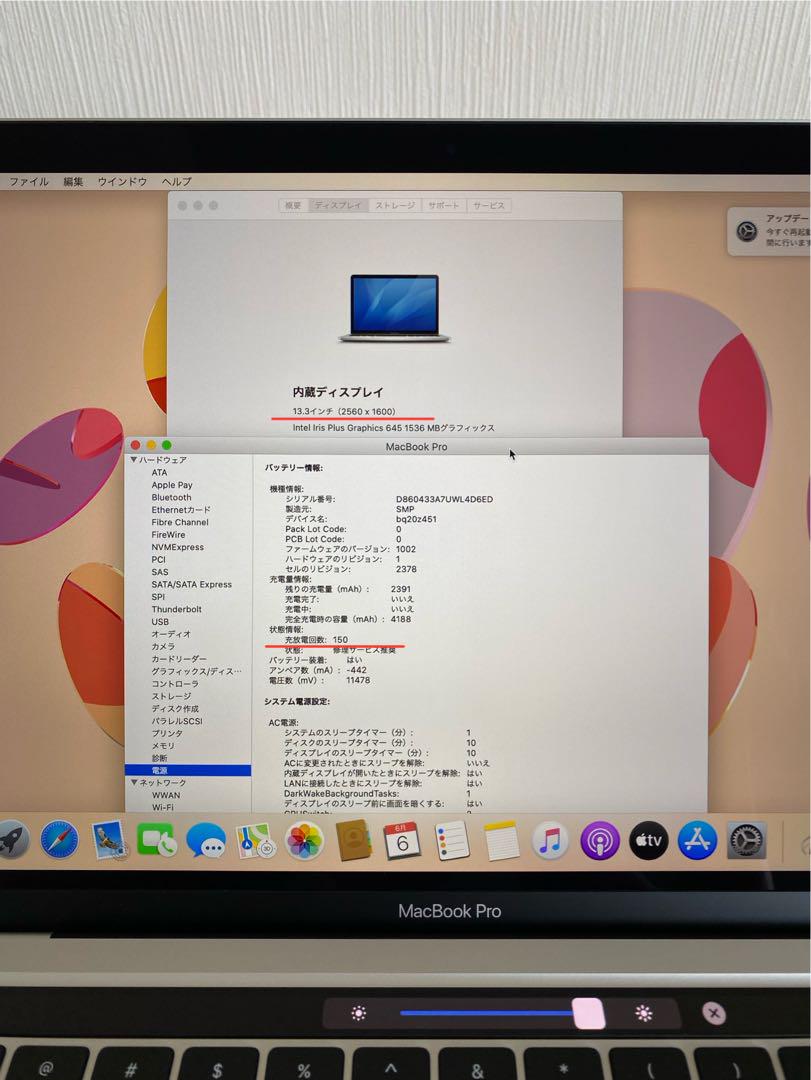Collapse ハードウェア section triangle
811x1080 pixels.
click(134, 459)
